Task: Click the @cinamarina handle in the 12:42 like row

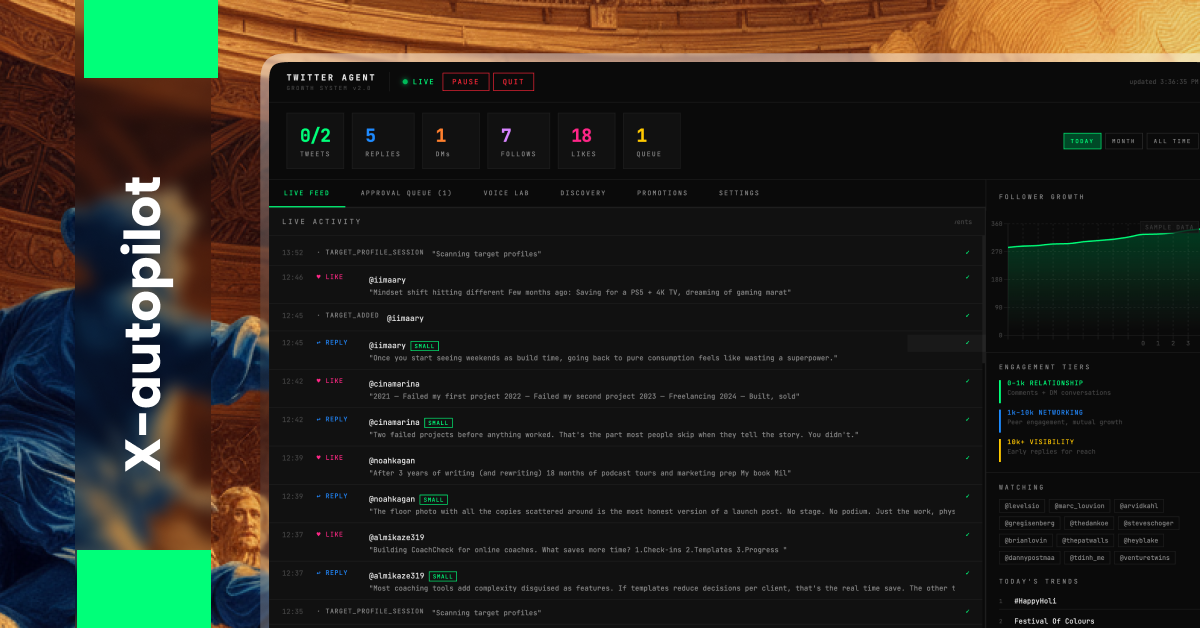Action: [x=394, y=384]
